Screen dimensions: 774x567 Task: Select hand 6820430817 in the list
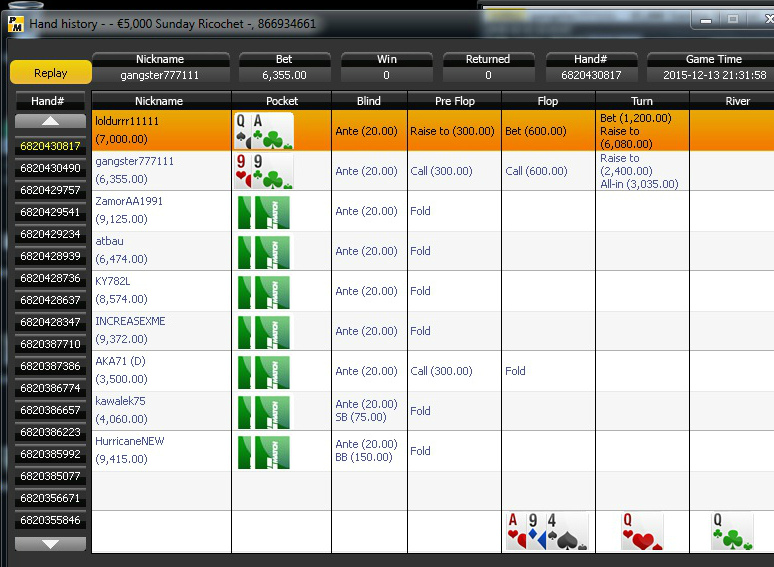click(50, 146)
